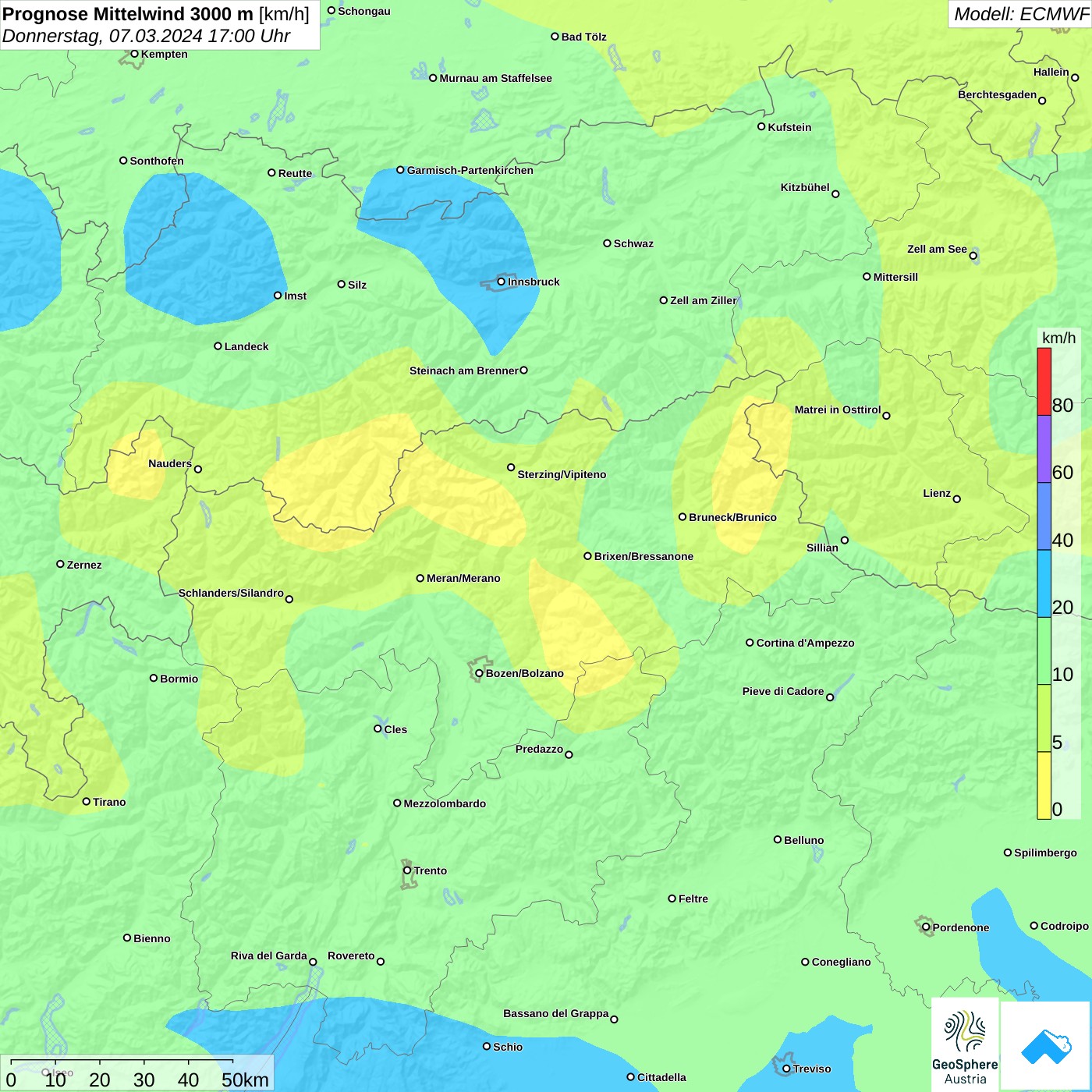Click the 'Prognose Mittelwind 3000 m' title
The height and width of the screenshot is (1092, 1092).
click(x=128, y=14)
